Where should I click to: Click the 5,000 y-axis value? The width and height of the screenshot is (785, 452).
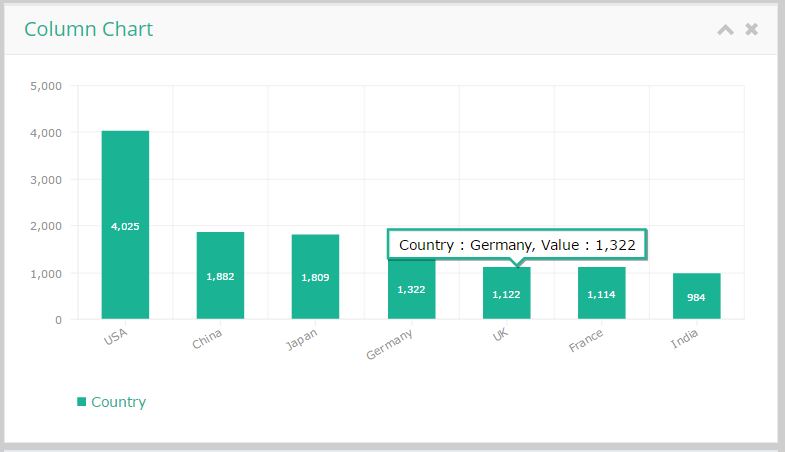[46, 86]
